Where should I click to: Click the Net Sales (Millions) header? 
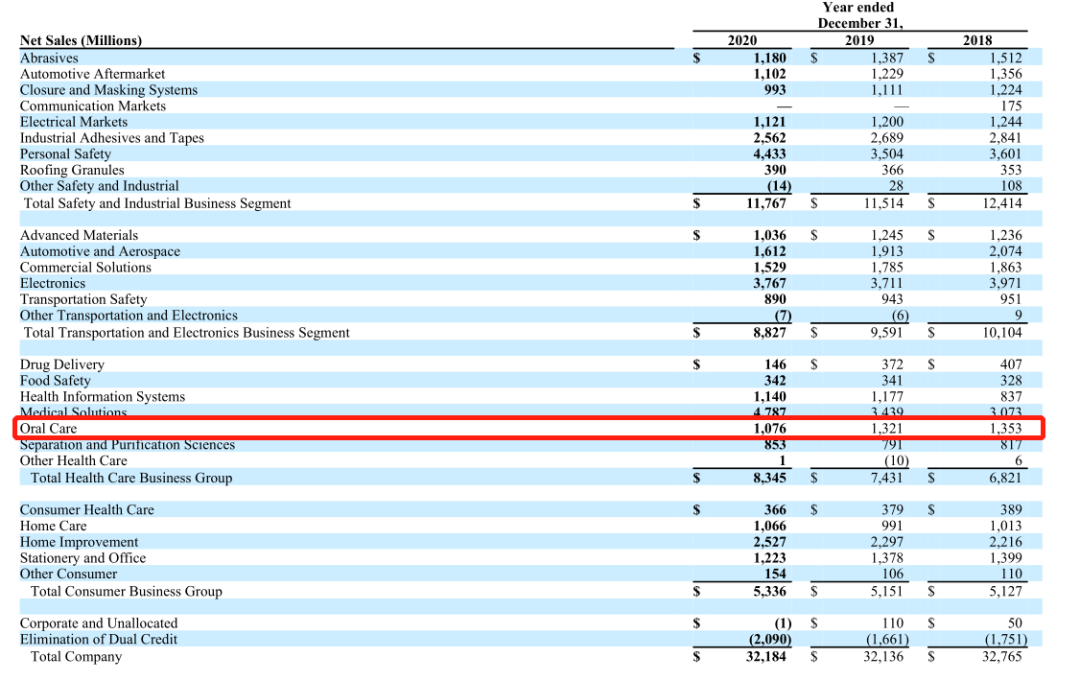click(81, 41)
